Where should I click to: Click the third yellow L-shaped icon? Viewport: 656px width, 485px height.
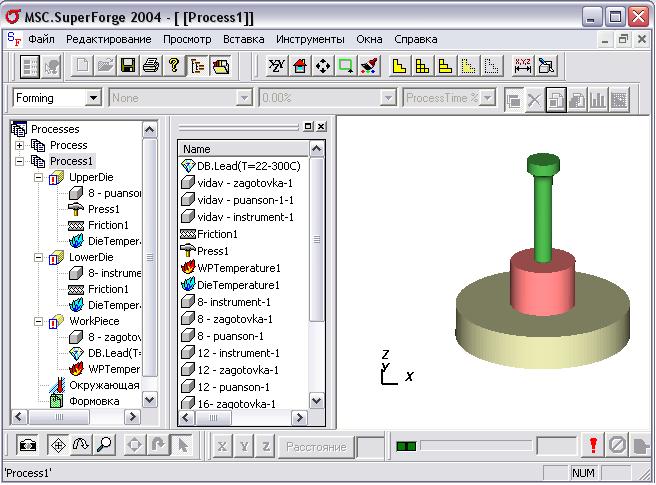click(x=445, y=66)
